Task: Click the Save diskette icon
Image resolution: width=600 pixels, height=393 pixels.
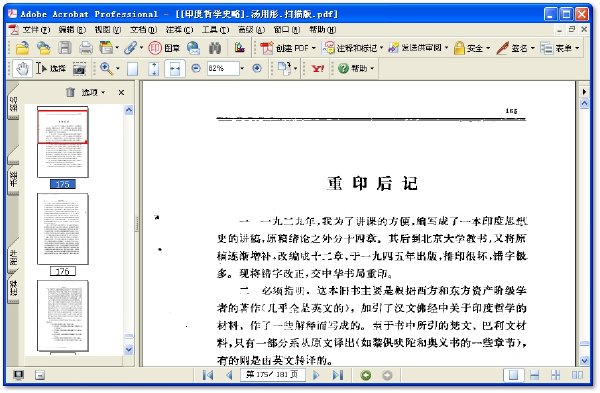Action: pyautogui.click(x=65, y=48)
